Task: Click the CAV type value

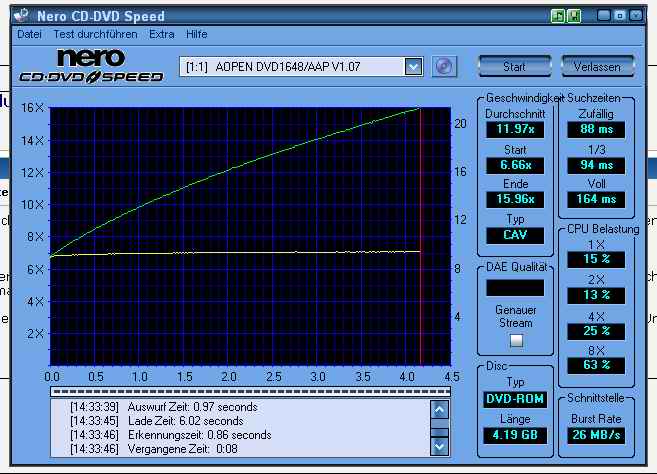Action: click(x=515, y=235)
